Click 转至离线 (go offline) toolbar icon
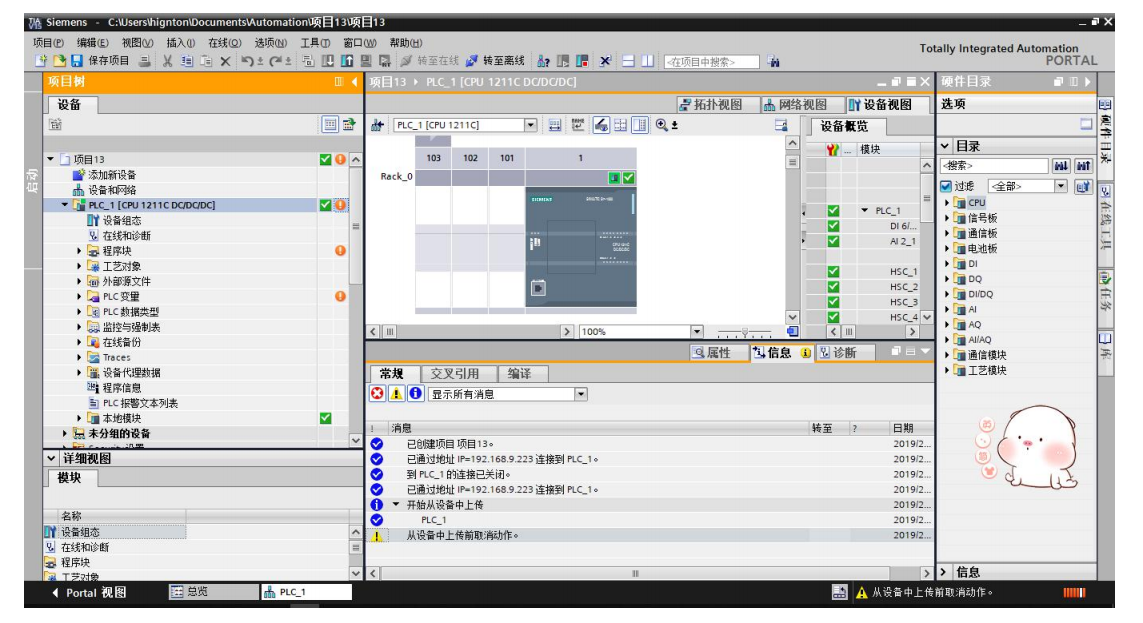This screenshot has width=1143, height=623. coord(472,61)
